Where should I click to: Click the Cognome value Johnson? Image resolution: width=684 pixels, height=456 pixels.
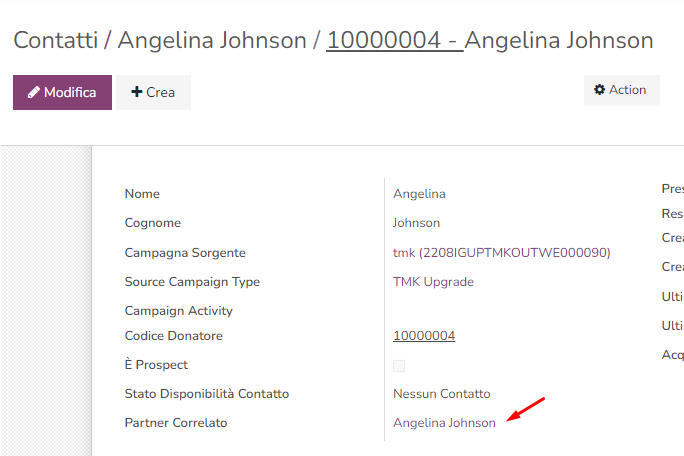pyautogui.click(x=416, y=223)
